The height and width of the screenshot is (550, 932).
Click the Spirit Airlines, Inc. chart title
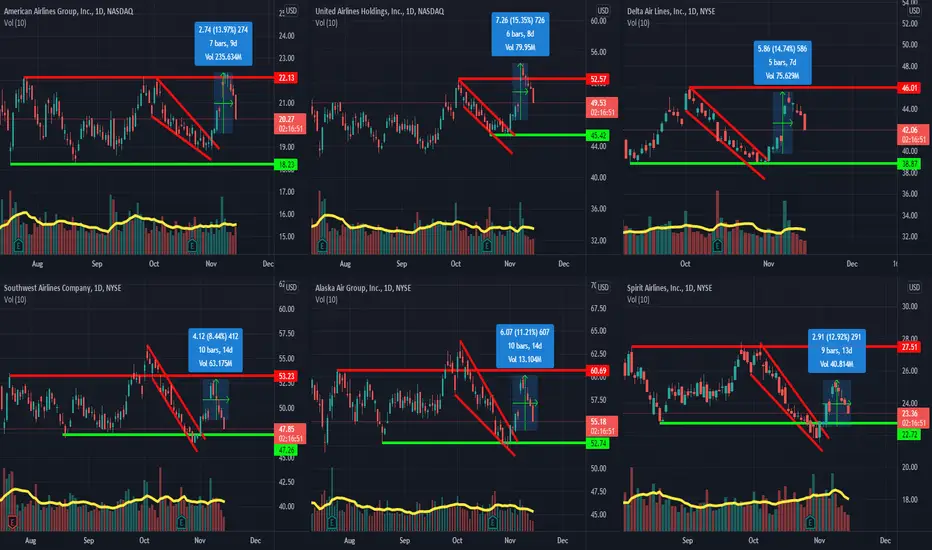[669, 288]
